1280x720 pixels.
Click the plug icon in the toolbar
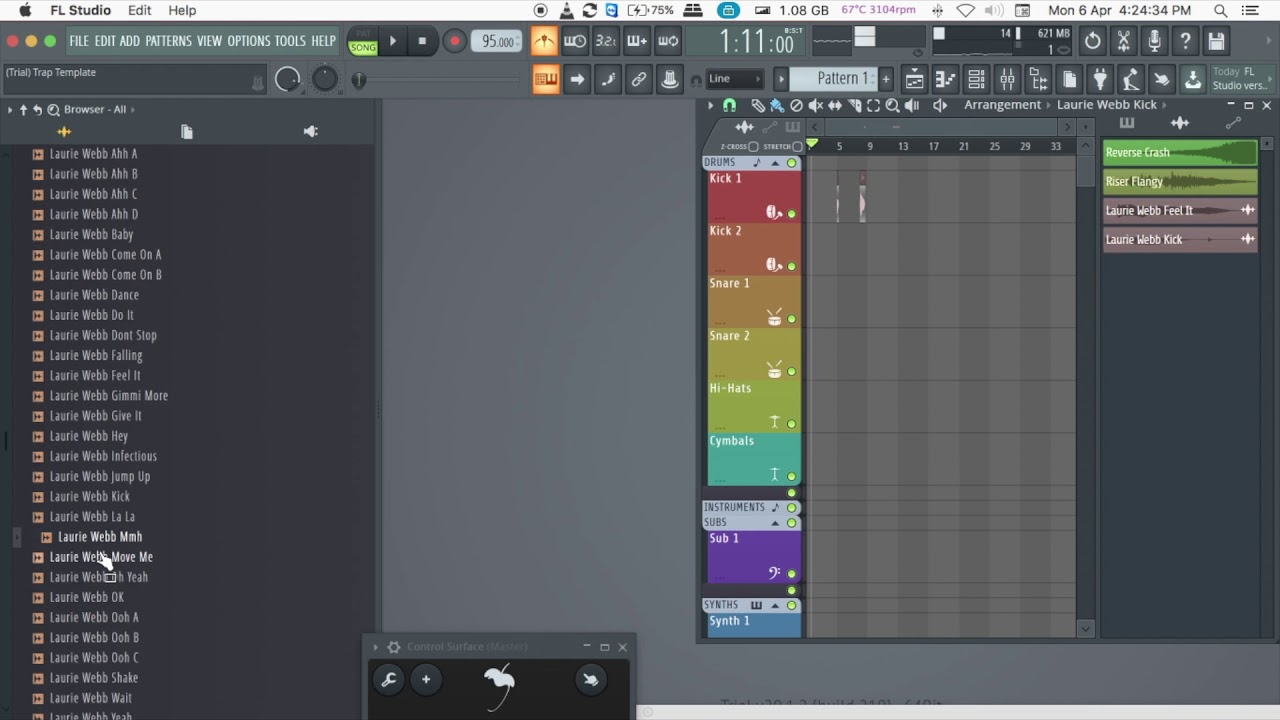point(1100,79)
